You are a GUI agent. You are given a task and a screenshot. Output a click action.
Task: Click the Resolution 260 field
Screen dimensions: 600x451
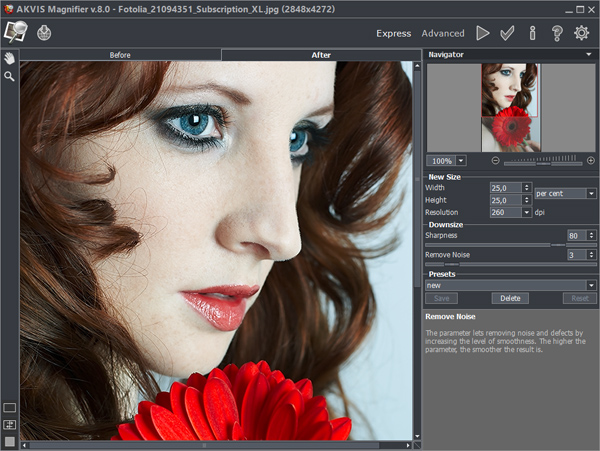coord(506,212)
